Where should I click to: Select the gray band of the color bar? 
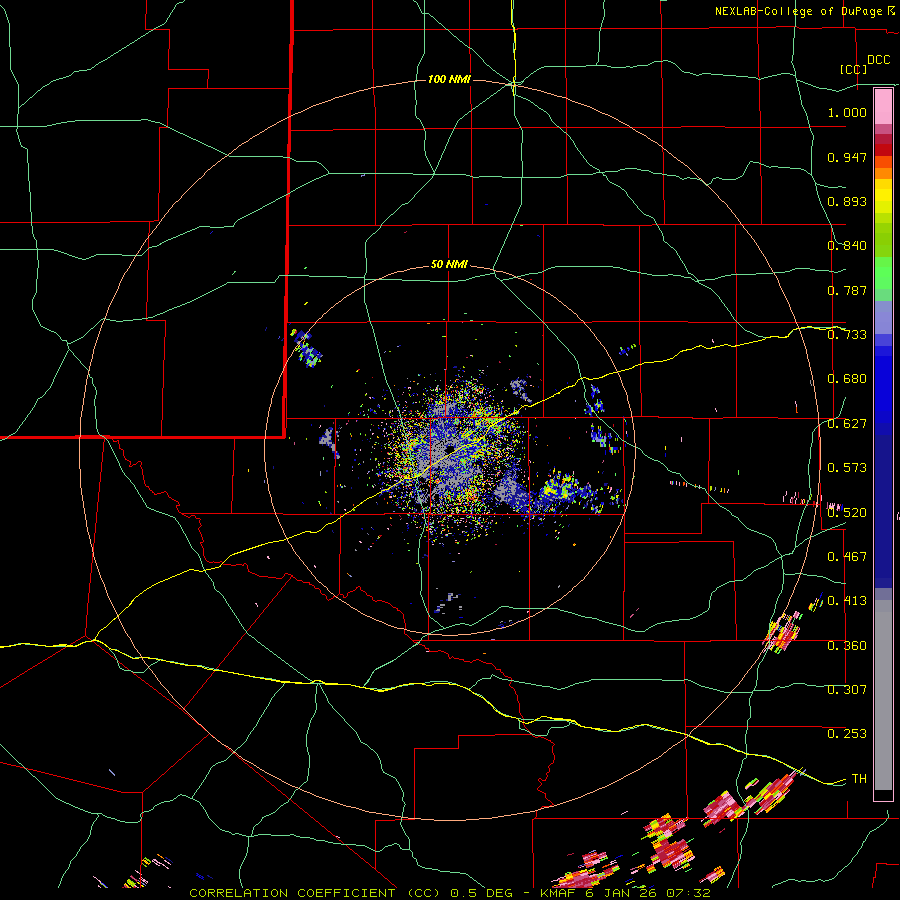coord(883,695)
